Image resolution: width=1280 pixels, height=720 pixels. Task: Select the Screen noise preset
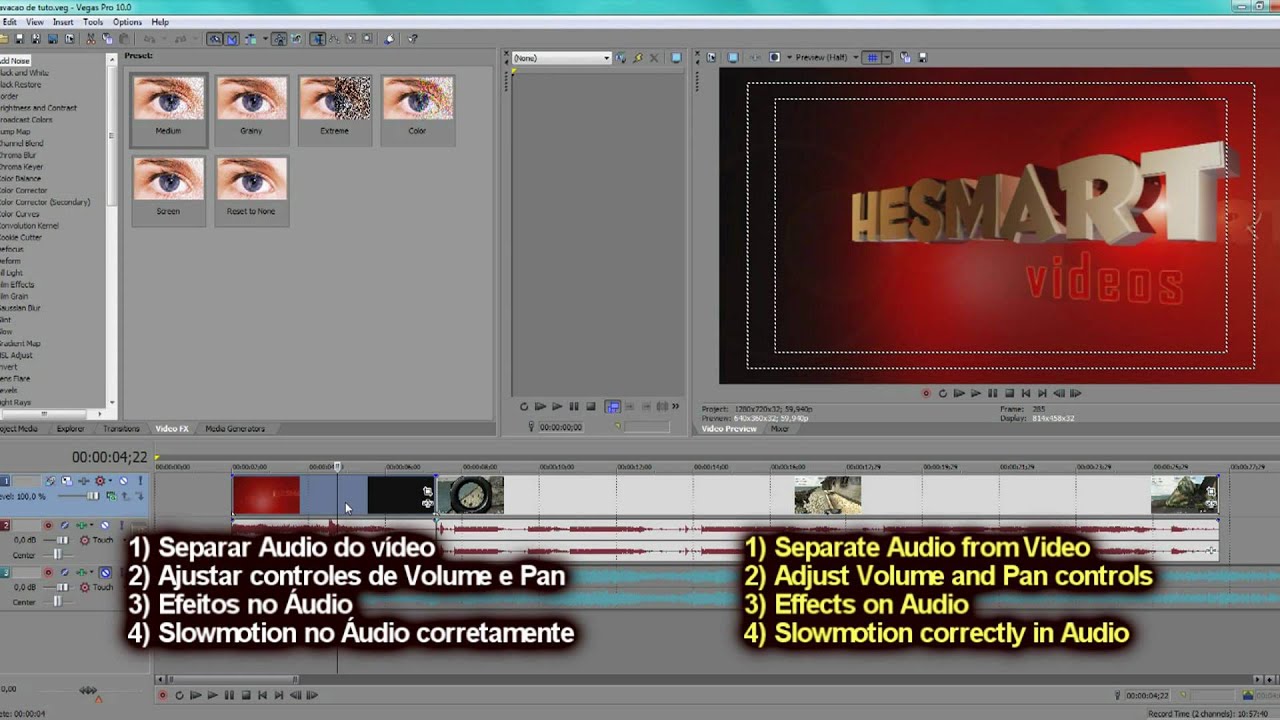point(168,189)
